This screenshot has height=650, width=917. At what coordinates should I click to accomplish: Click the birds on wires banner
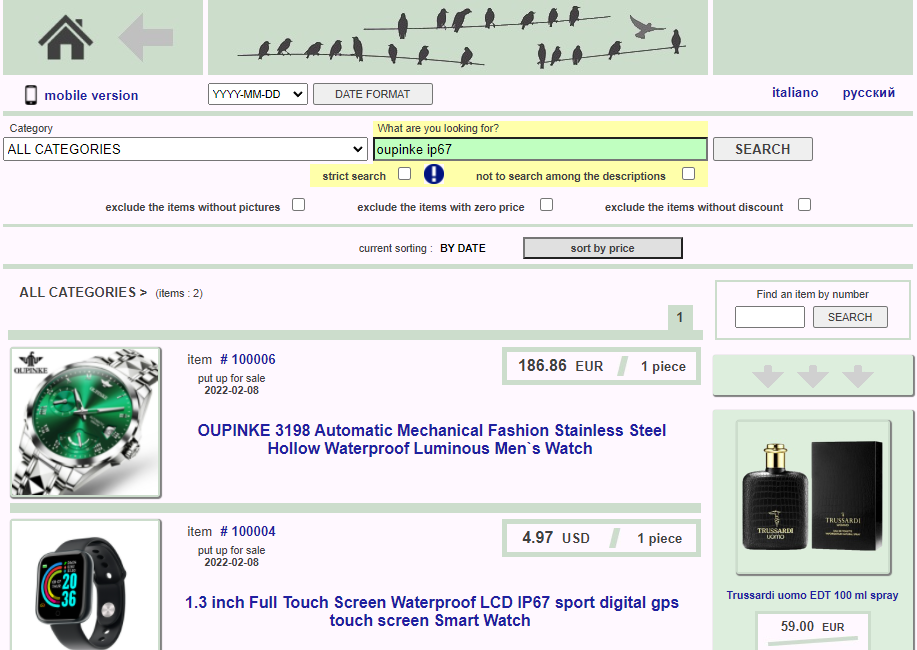pyautogui.click(x=458, y=37)
